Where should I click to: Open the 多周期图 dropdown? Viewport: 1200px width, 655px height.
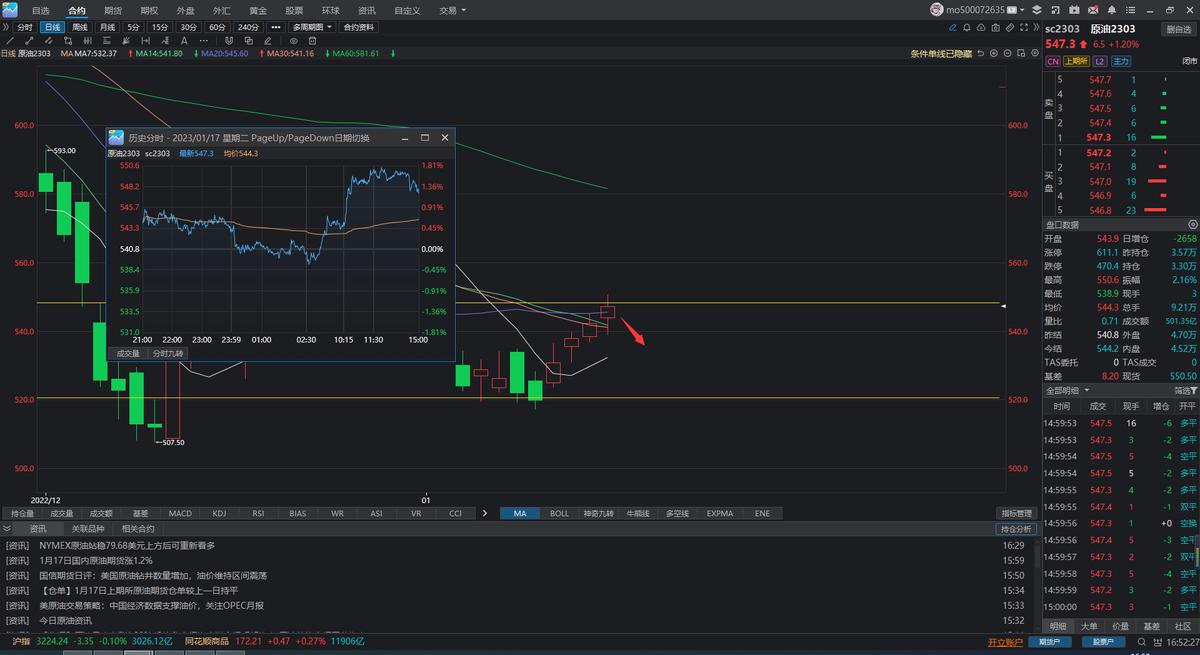point(312,27)
